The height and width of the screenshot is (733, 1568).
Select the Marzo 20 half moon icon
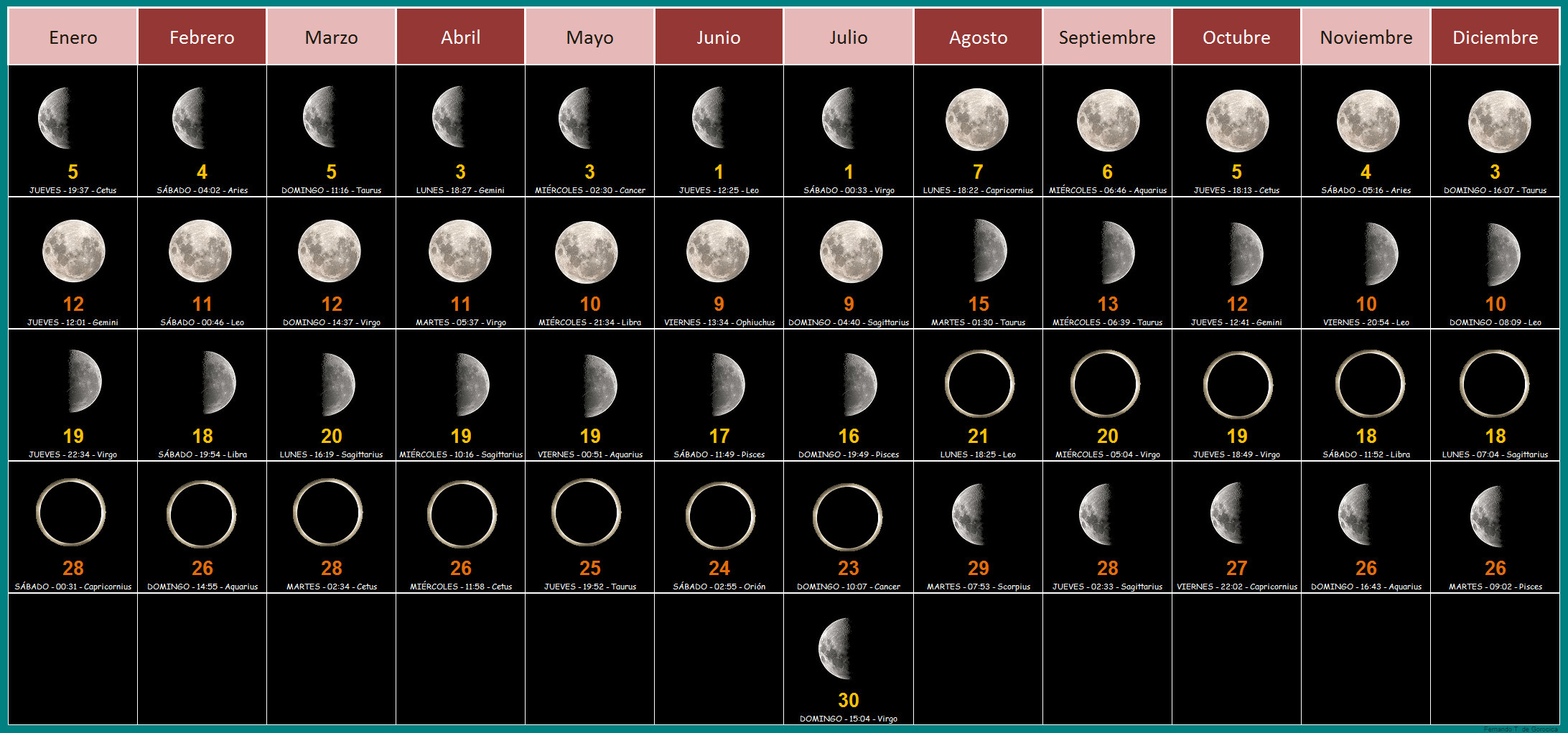click(x=337, y=384)
